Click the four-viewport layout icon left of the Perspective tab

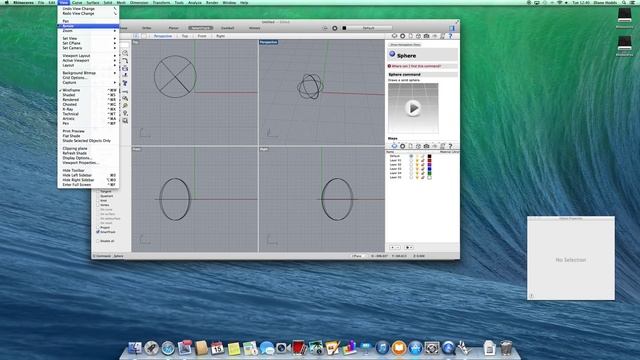[x=136, y=36]
